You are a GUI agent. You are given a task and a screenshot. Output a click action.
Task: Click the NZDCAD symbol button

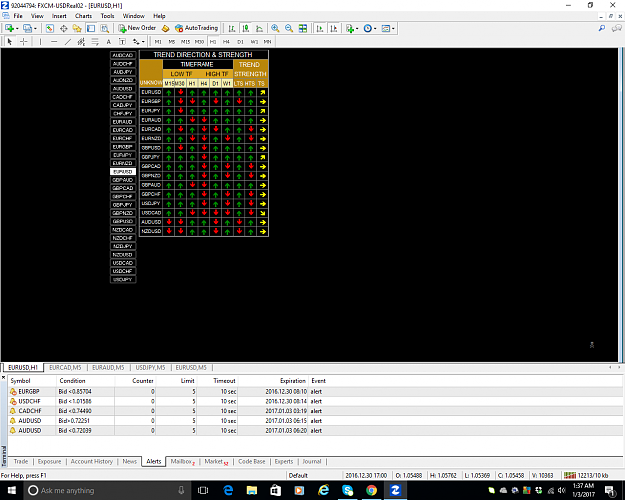123,230
